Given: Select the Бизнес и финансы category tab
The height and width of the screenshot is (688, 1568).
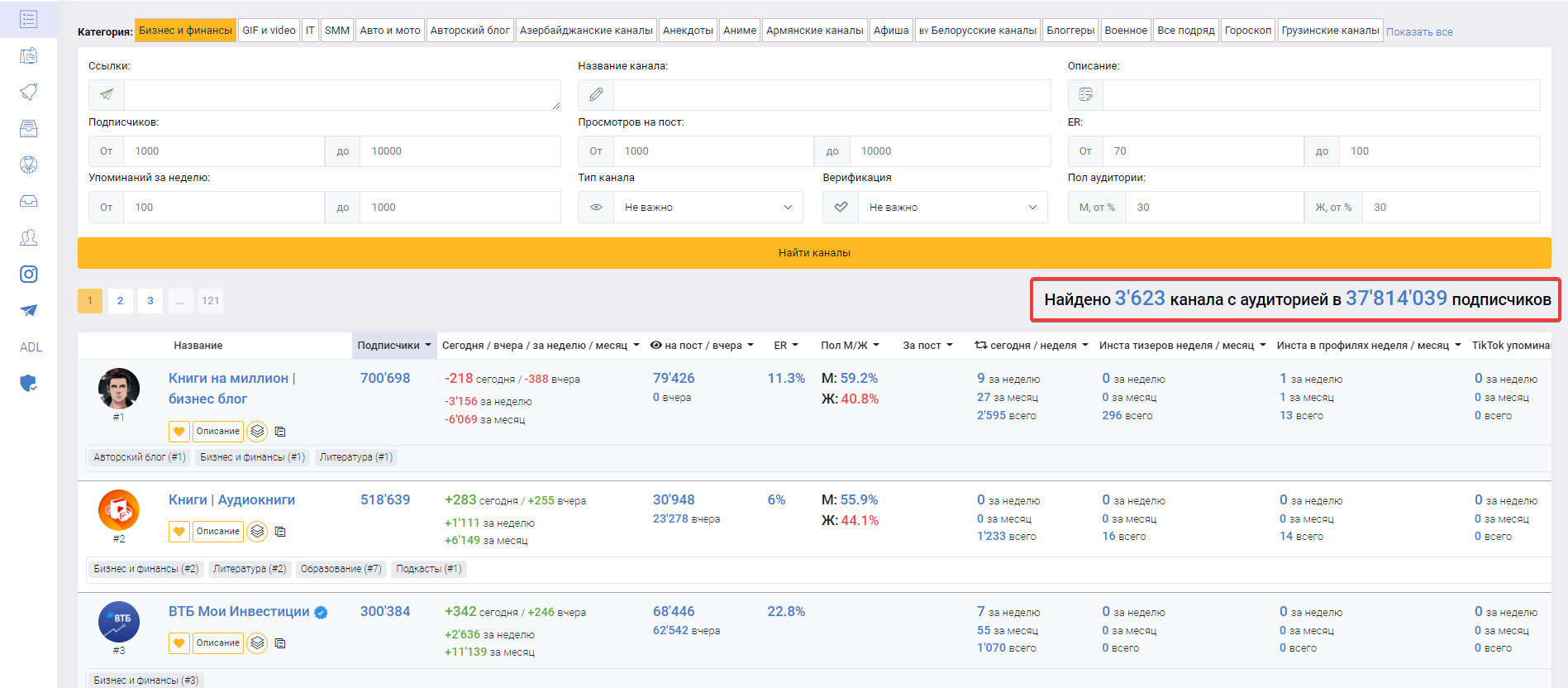Looking at the screenshot, I should coord(185,31).
